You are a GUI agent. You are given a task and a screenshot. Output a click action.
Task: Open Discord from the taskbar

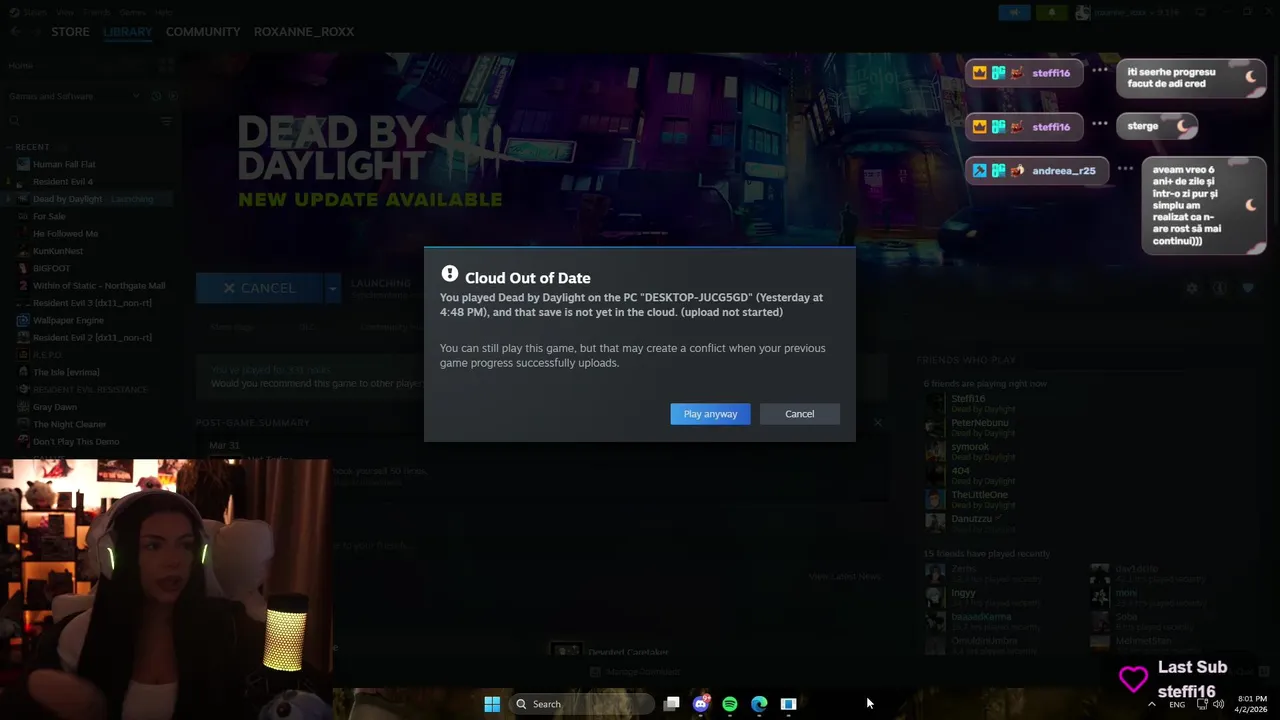click(701, 704)
